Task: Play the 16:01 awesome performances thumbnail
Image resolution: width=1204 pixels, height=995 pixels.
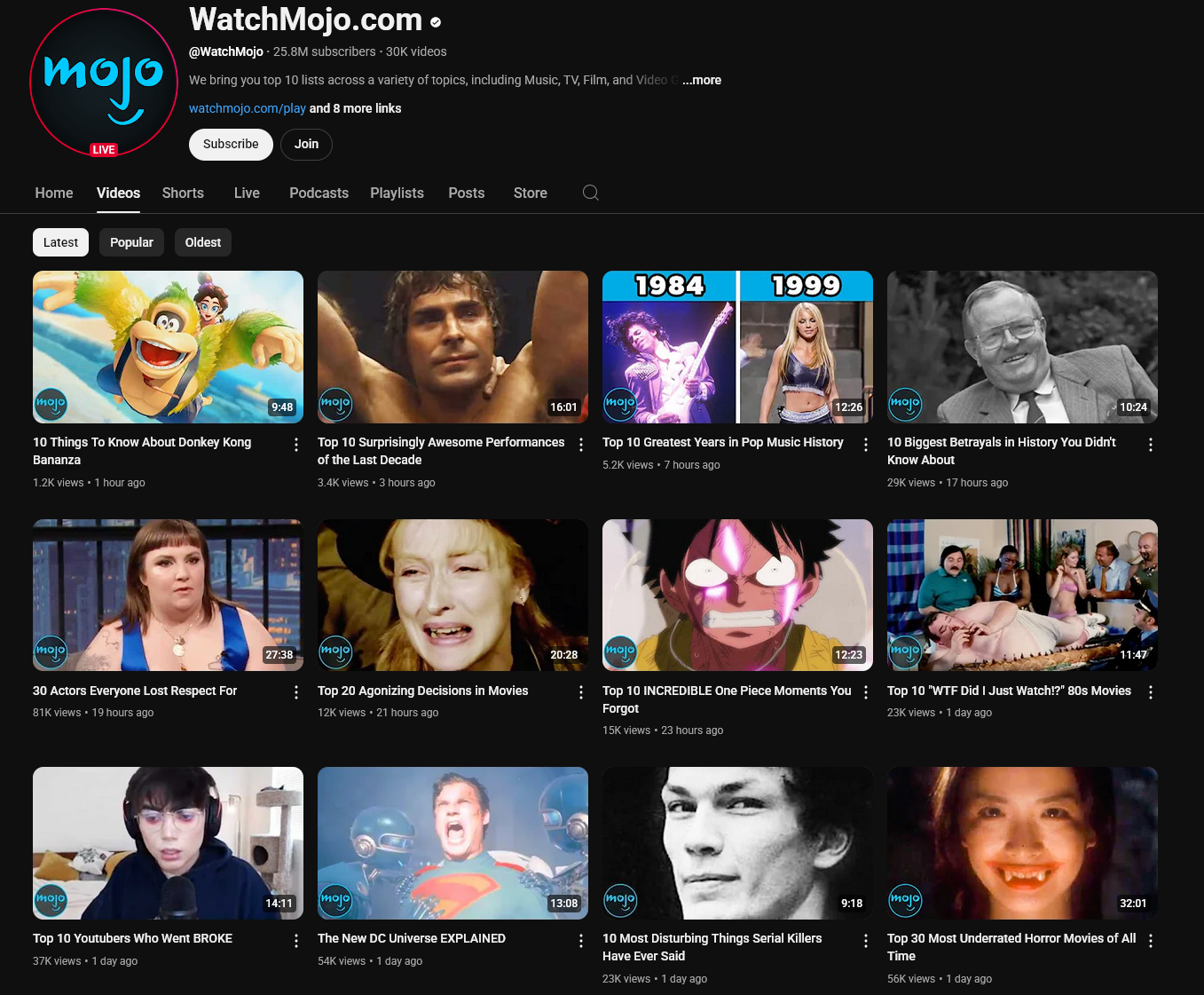Action: (452, 347)
